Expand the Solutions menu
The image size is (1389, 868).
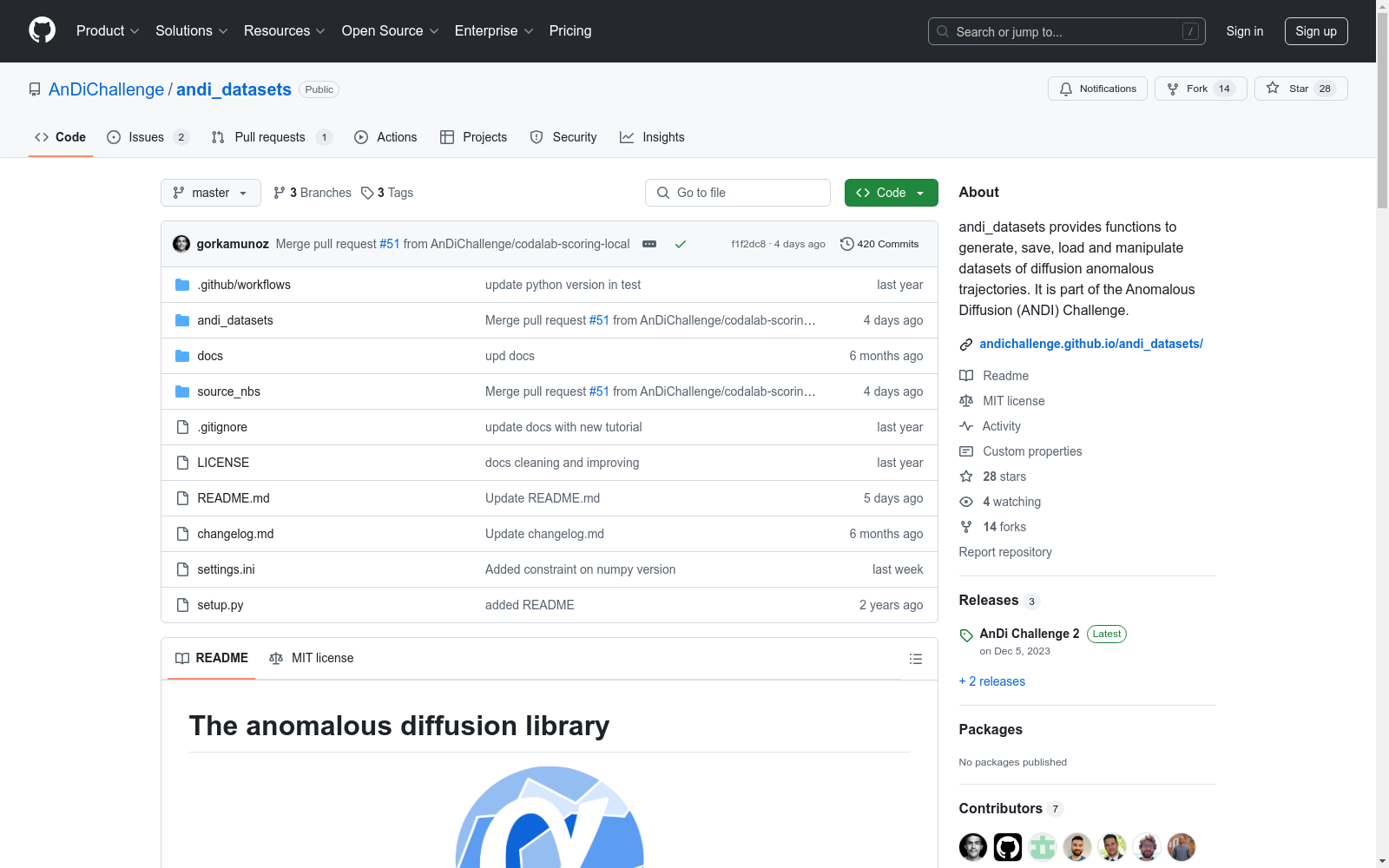[192, 30]
